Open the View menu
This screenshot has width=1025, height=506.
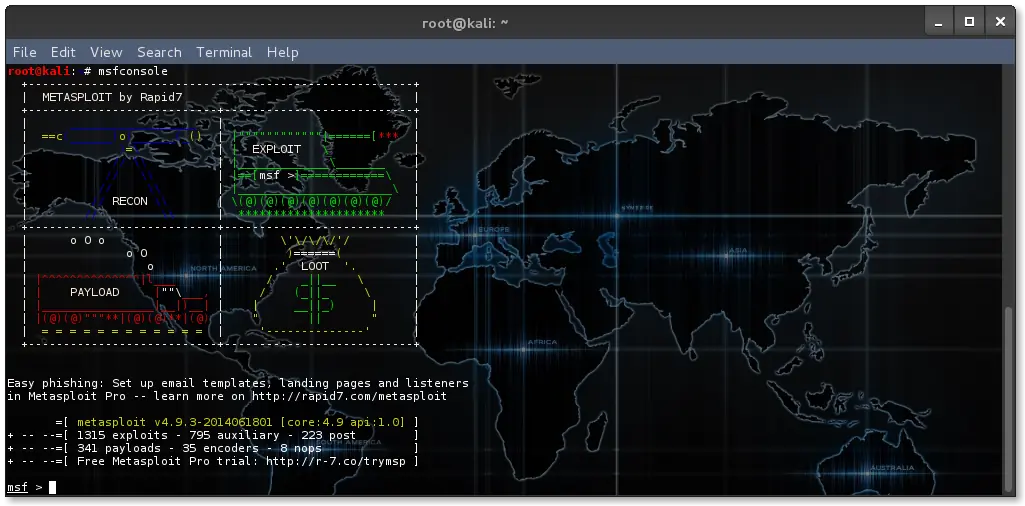coord(106,52)
